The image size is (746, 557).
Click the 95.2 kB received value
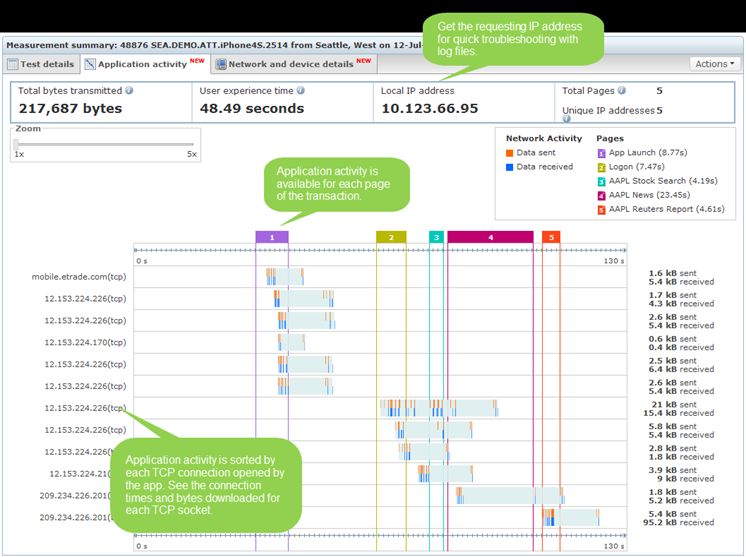pos(678,522)
